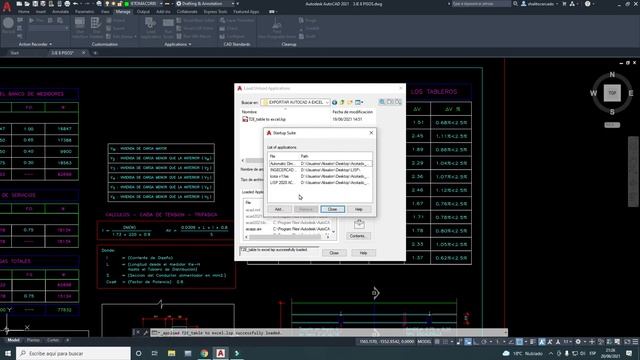Image resolution: width=640 pixels, height=360 pixels.
Task: Click TOP face of the ViewCube
Action: click(612, 93)
